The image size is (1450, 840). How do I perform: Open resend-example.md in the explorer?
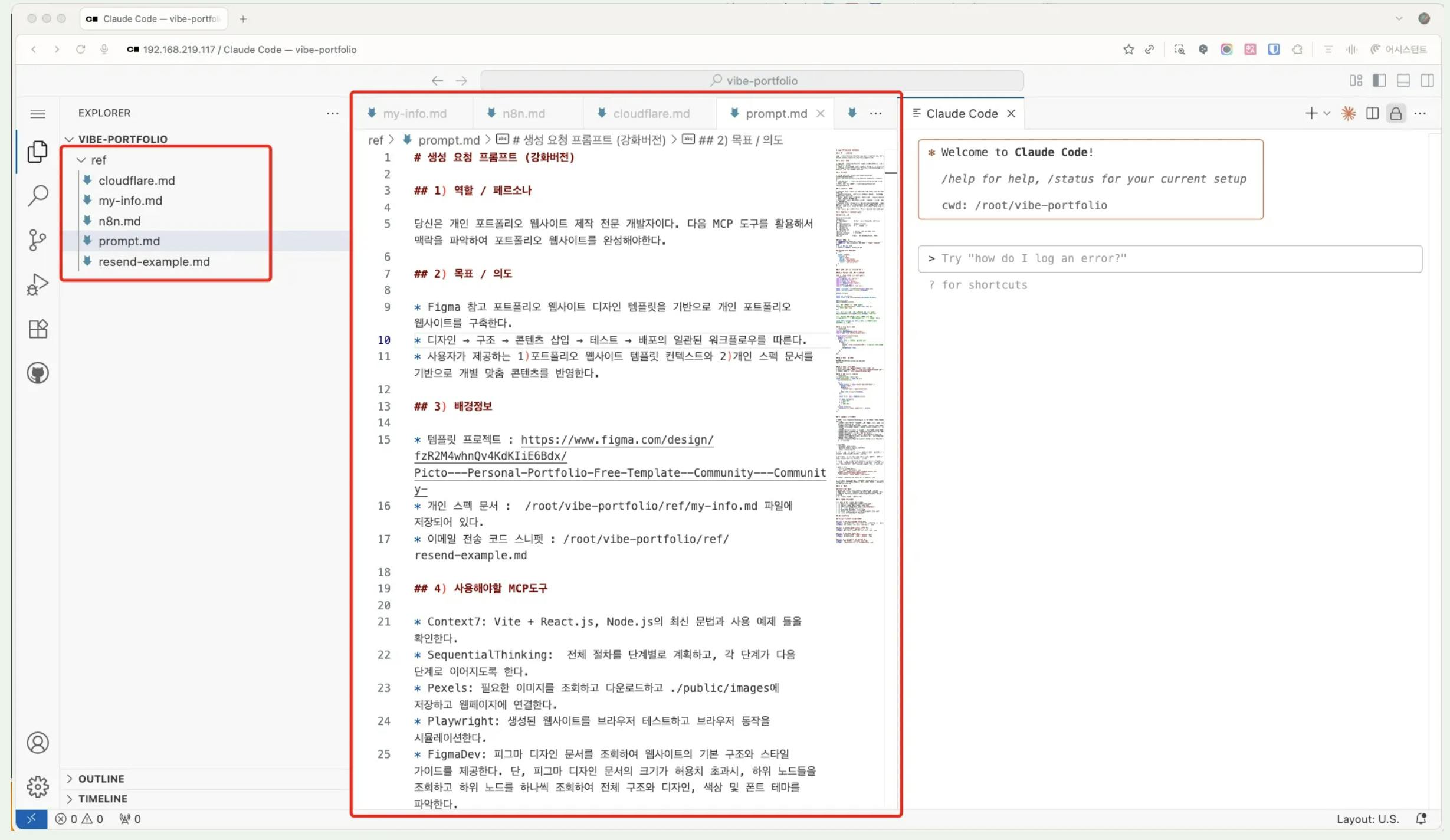point(154,261)
